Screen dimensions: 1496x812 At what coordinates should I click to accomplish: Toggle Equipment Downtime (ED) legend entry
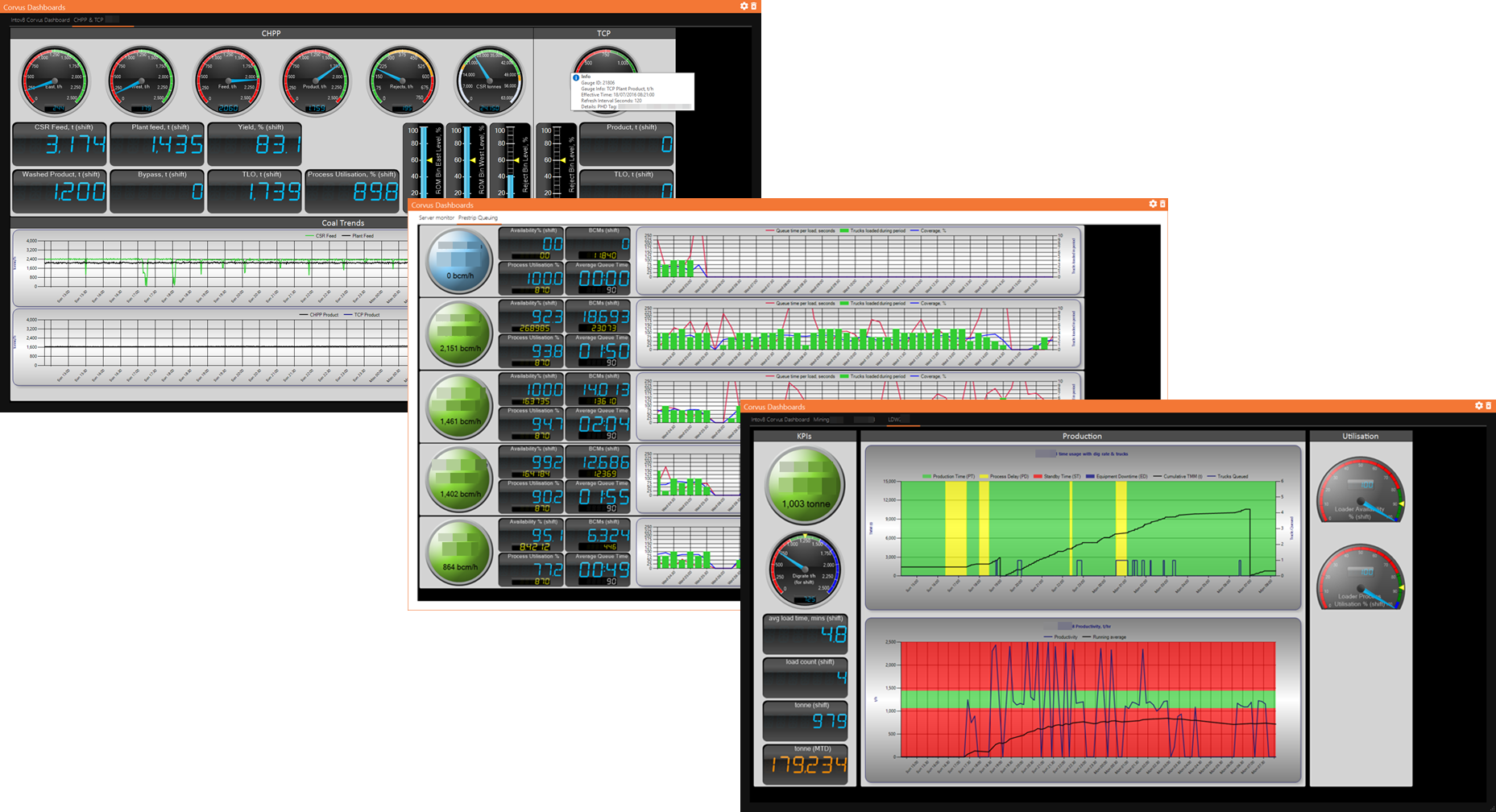[1117, 476]
